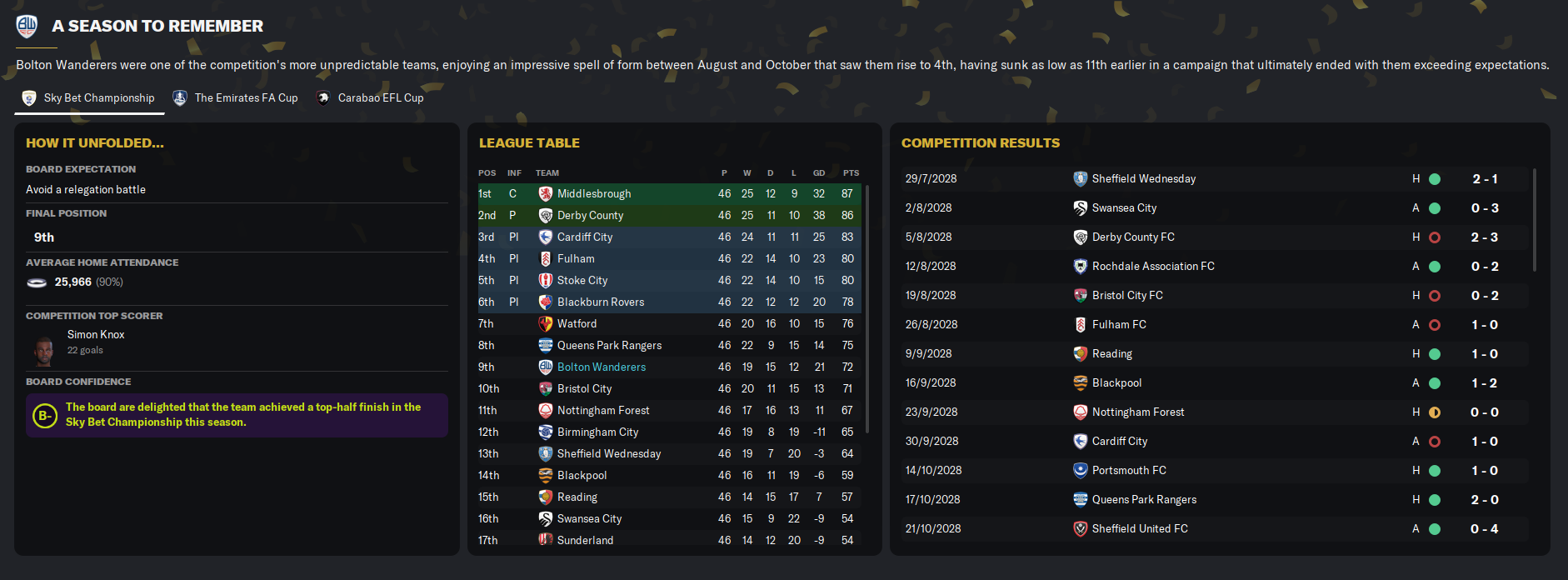Click the Bolton Wanderers crest in header
The height and width of the screenshot is (580, 1568).
(x=27, y=26)
